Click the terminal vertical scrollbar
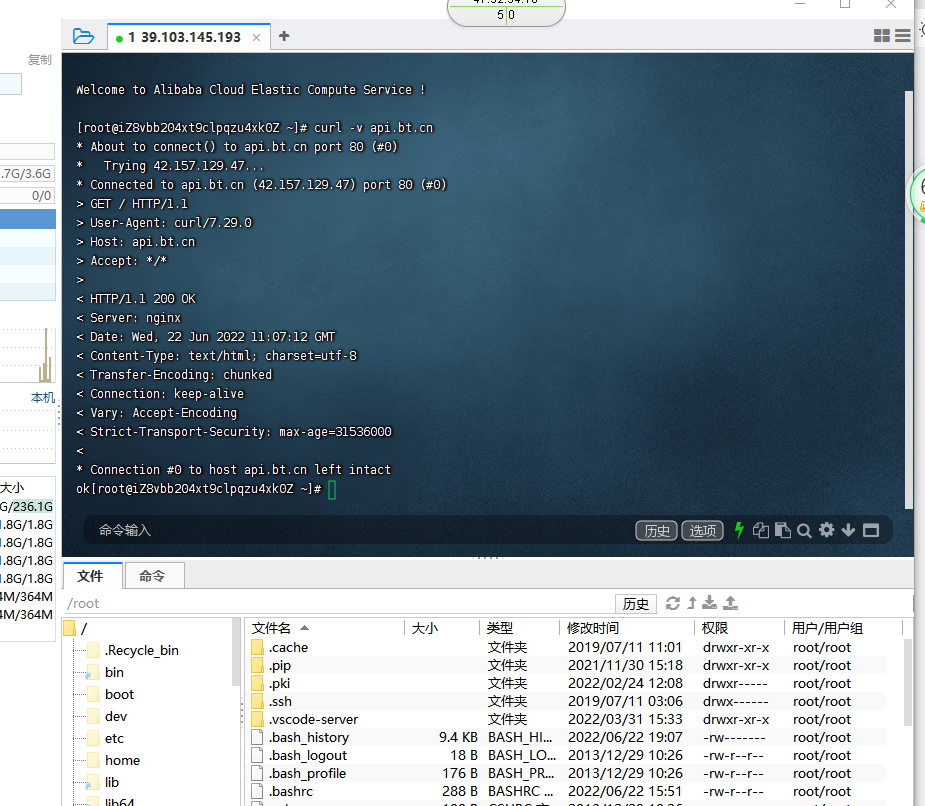 click(908, 300)
